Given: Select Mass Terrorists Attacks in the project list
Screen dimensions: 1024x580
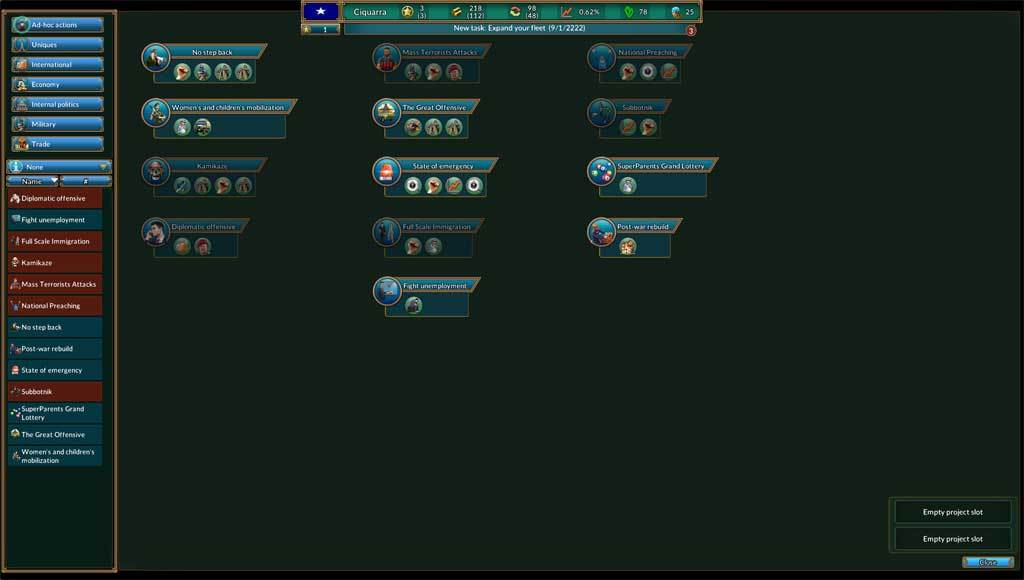Looking at the screenshot, I should tap(55, 284).
